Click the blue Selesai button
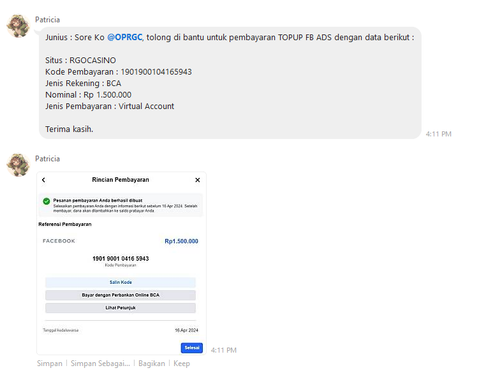This screenshot has height=389, width=500. pos(192,348)
